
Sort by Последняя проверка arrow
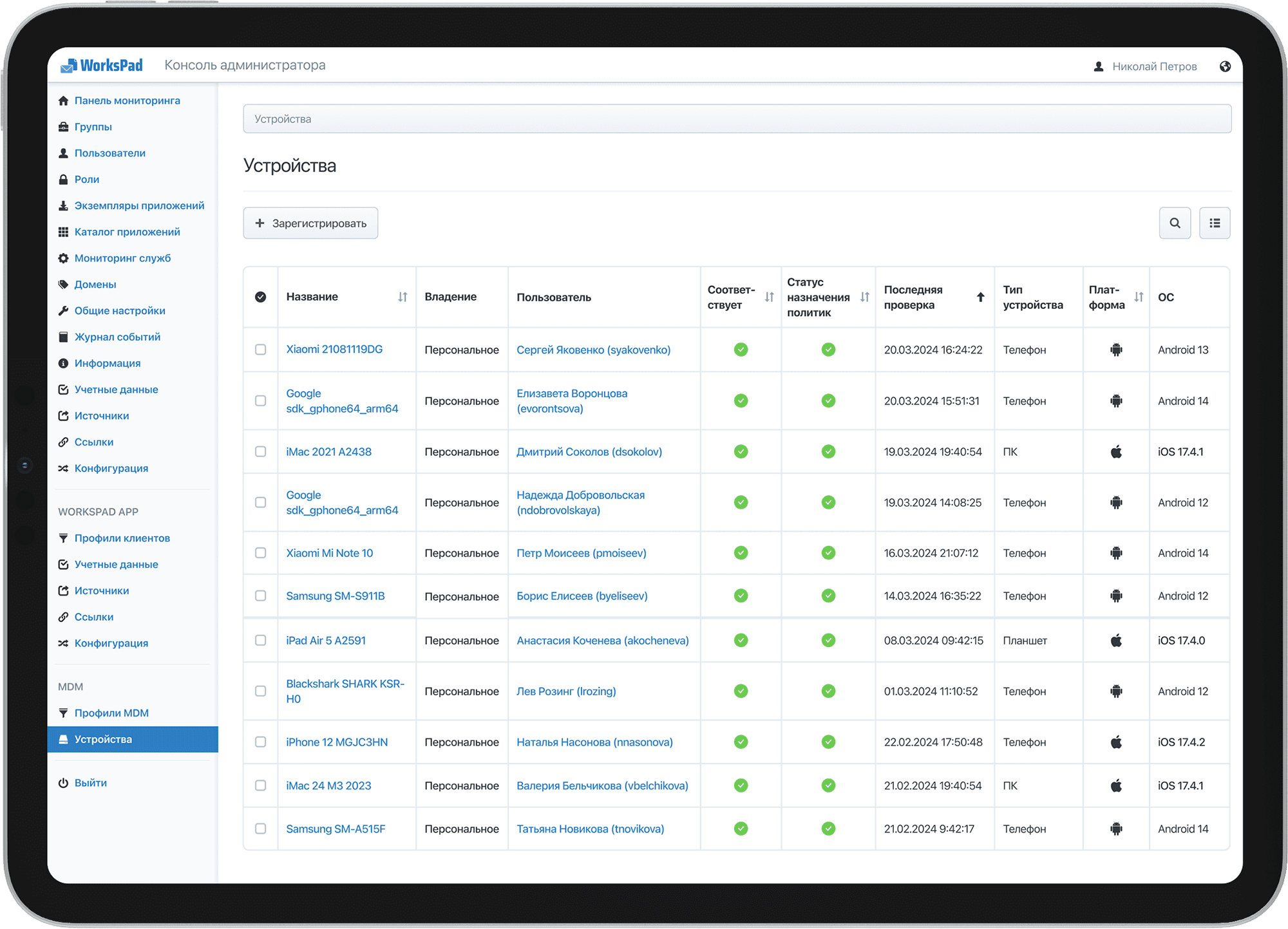980,297
